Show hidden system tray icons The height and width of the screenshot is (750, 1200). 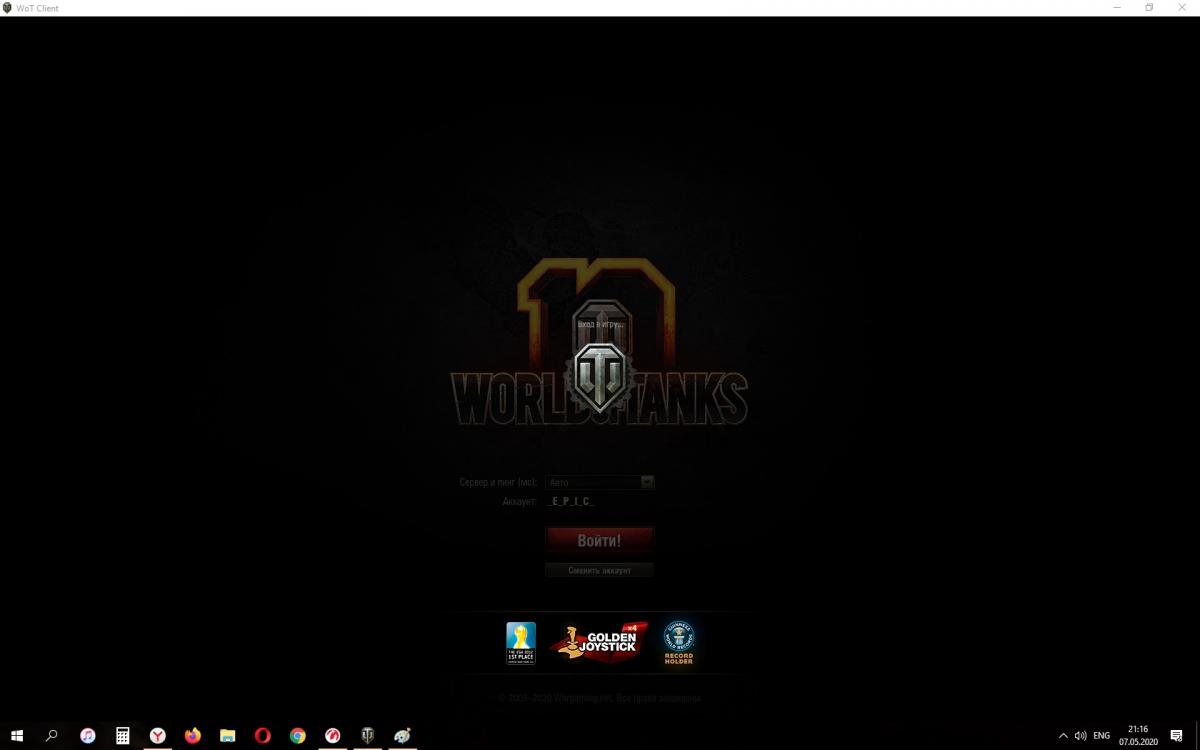1063,736
